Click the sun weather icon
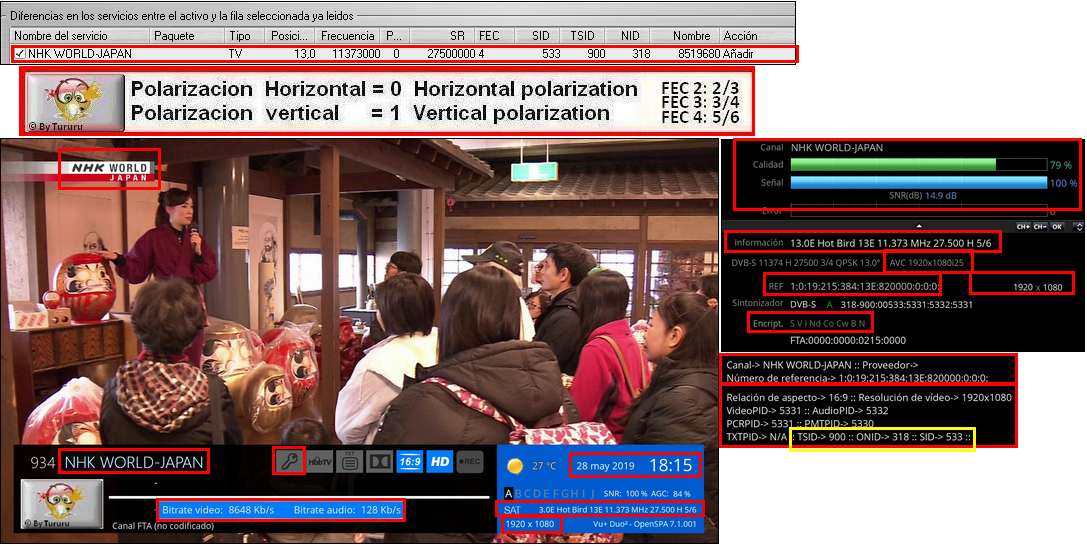 (x=515, y=466)
